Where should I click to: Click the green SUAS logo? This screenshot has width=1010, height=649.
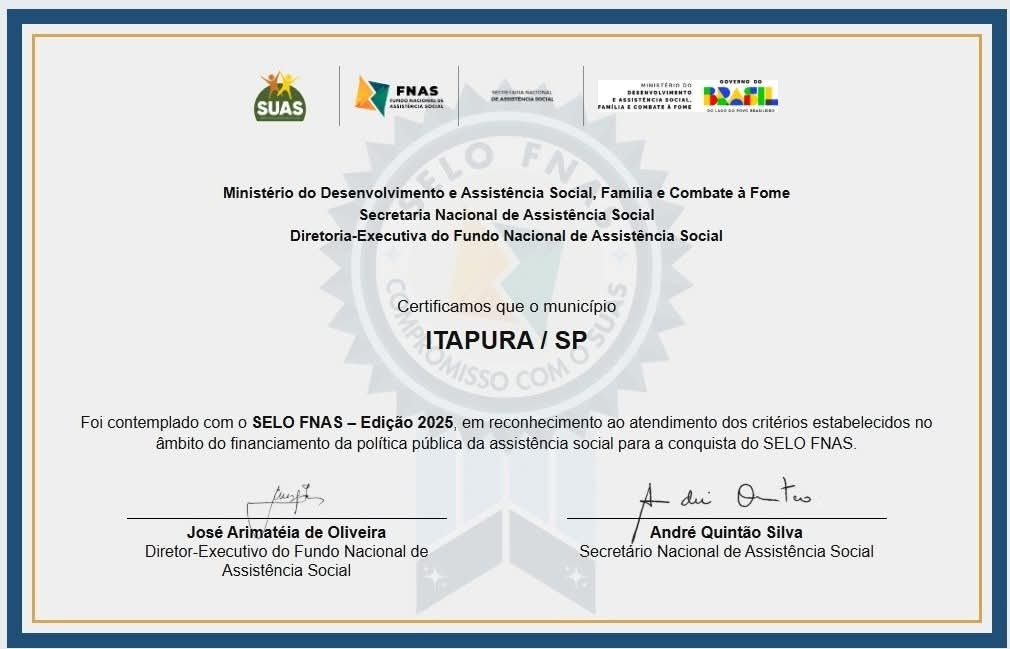(280, 96)
